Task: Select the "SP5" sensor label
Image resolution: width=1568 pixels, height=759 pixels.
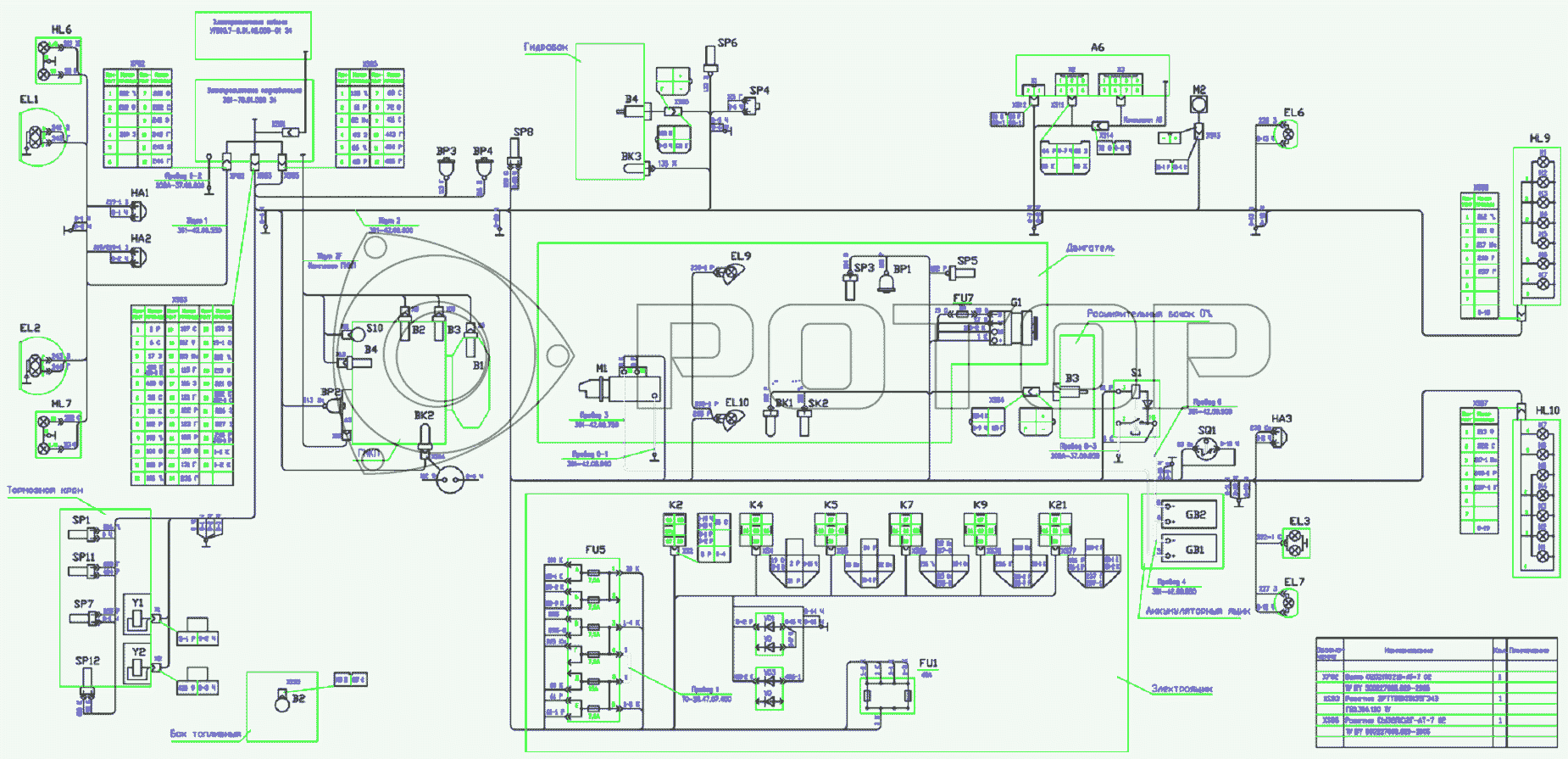Action: (x=967, y=261)
